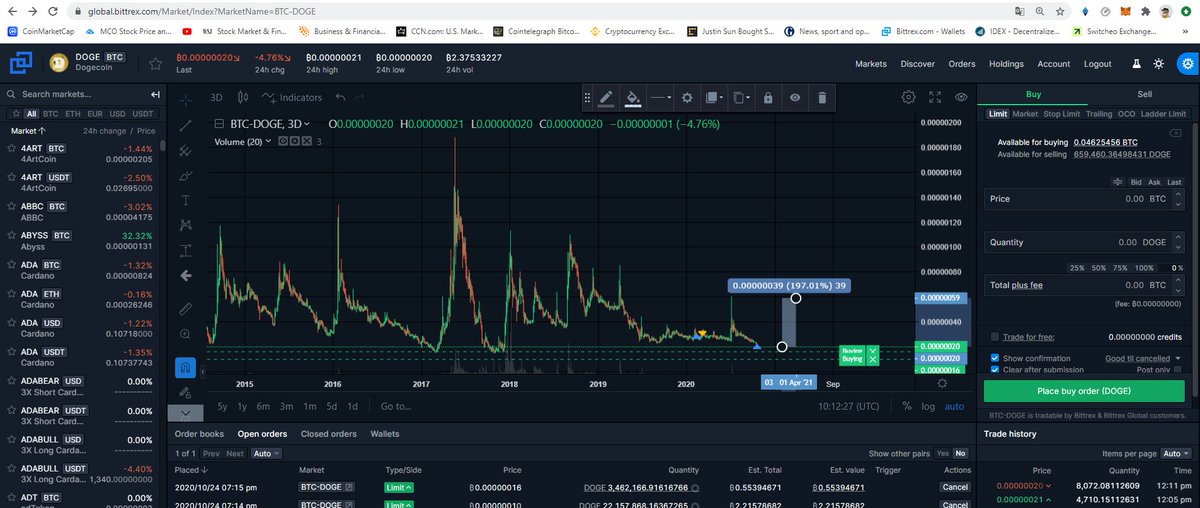This screenshot has width=1200, height=508.
Task: Switch theme with the sun icon
Action: (1158, 64)
